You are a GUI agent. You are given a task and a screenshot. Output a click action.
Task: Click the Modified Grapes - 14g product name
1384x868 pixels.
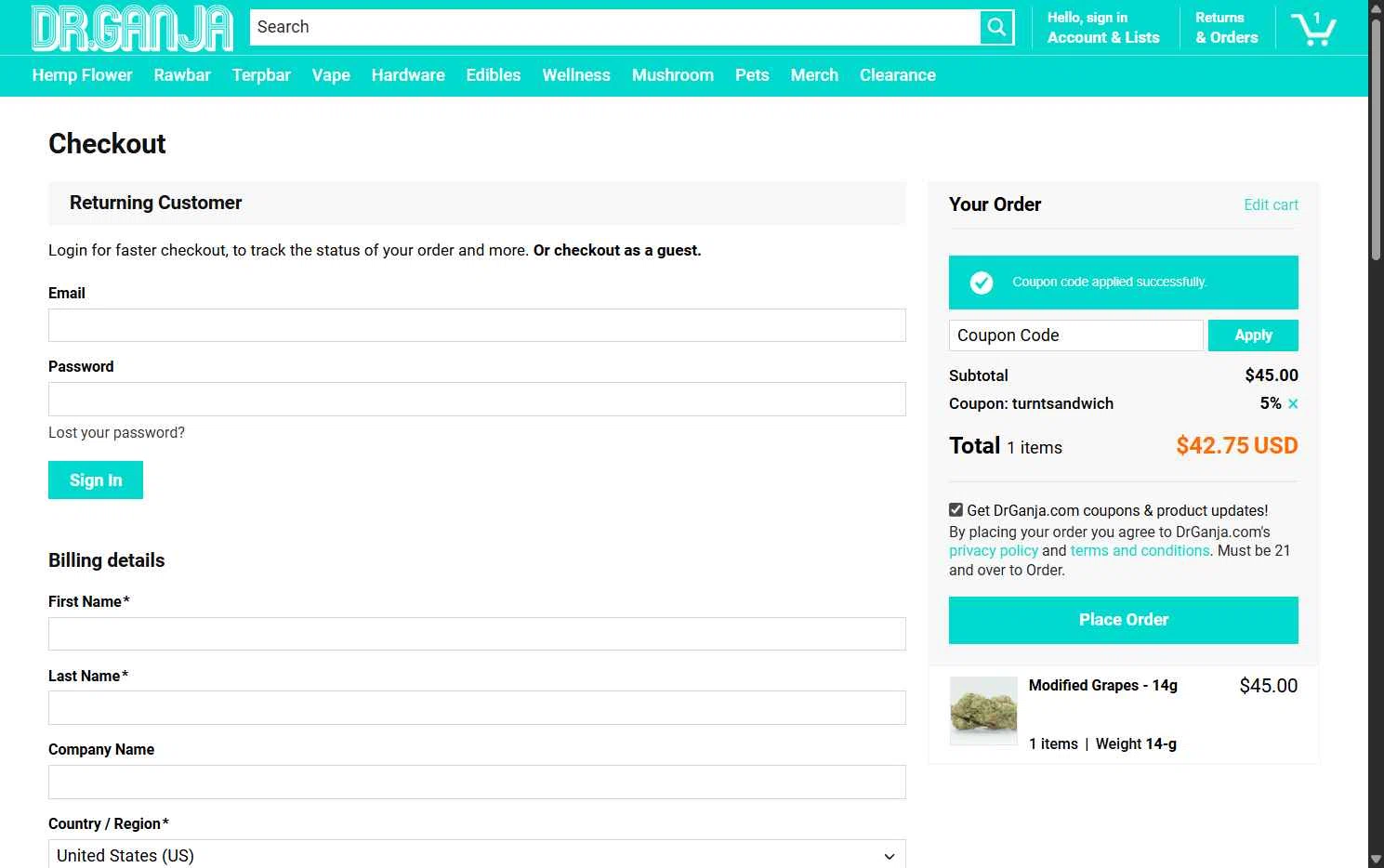click(x=1102, y=686)
